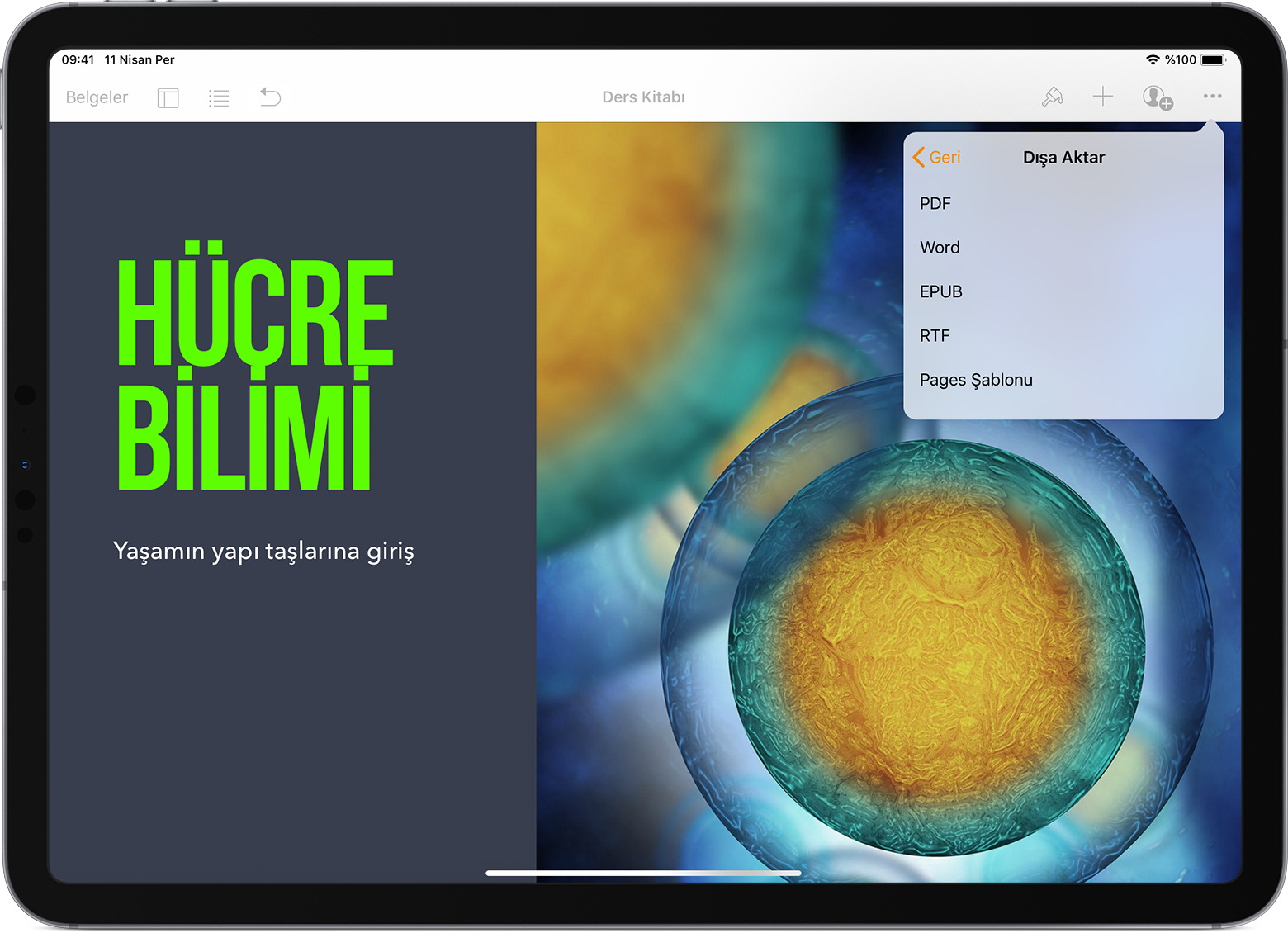This screenshot has width=1288, height=933.
Task: Open the Collaborate add-people icon
Action: coord(1157,97)
